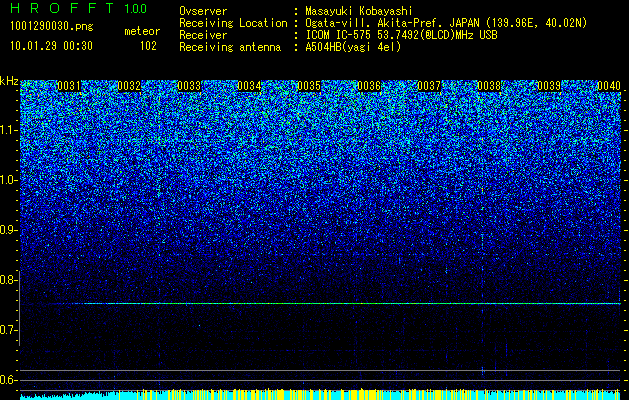
Task: Select the 0.6 frequency axis label
Action: tap(8, 380)
